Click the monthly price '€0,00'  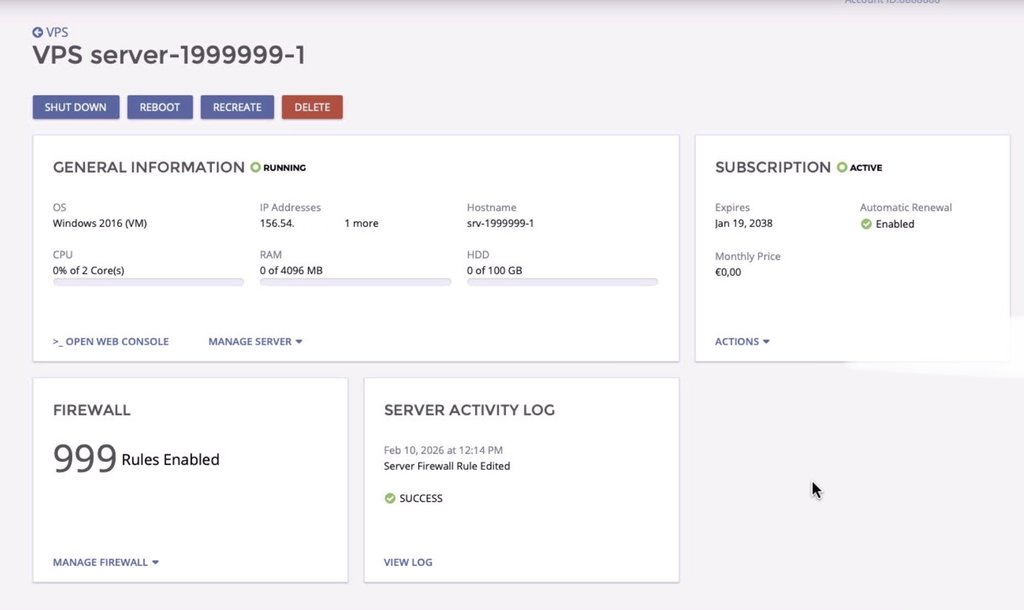728,272
